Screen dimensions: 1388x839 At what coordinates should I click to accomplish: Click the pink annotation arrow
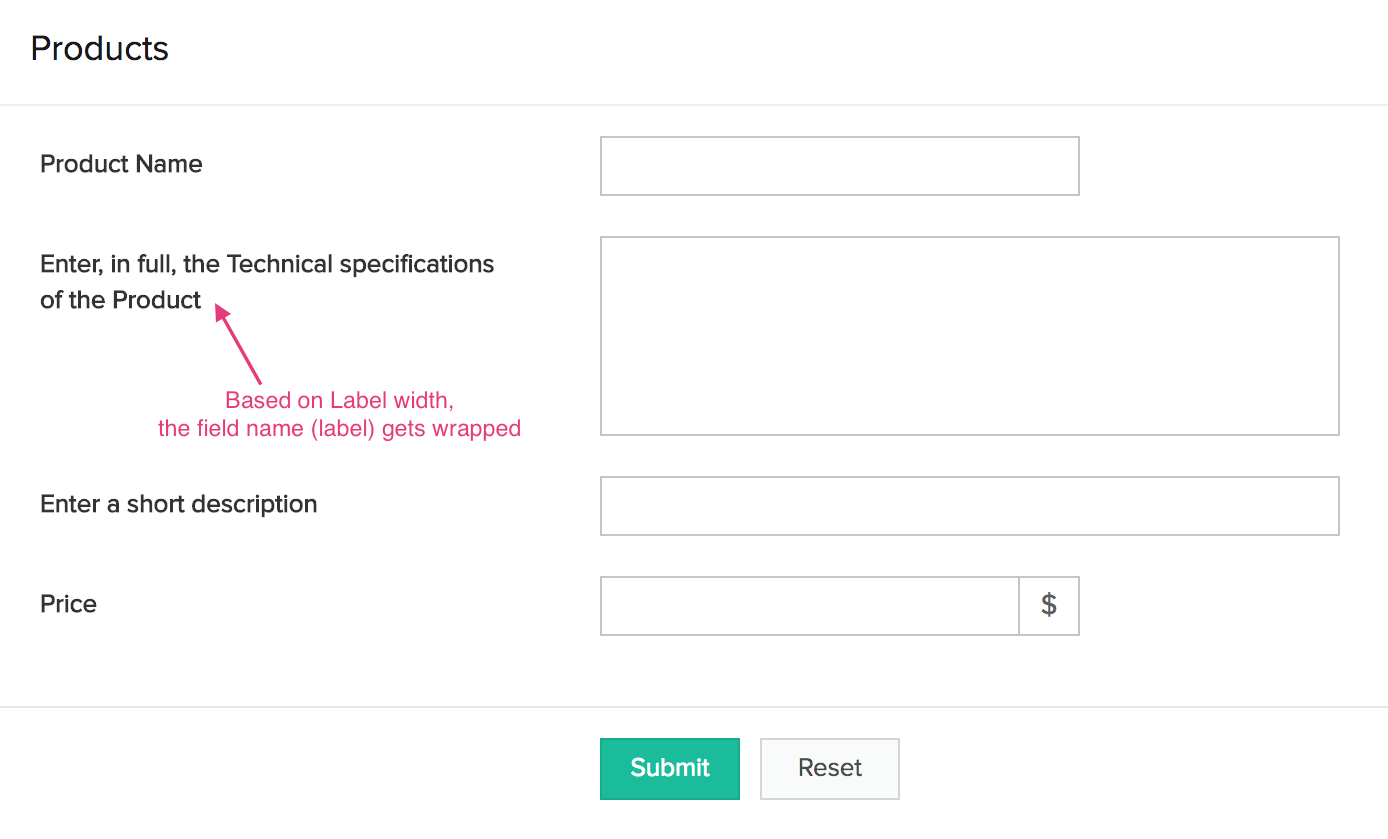[x=239, y=345]
